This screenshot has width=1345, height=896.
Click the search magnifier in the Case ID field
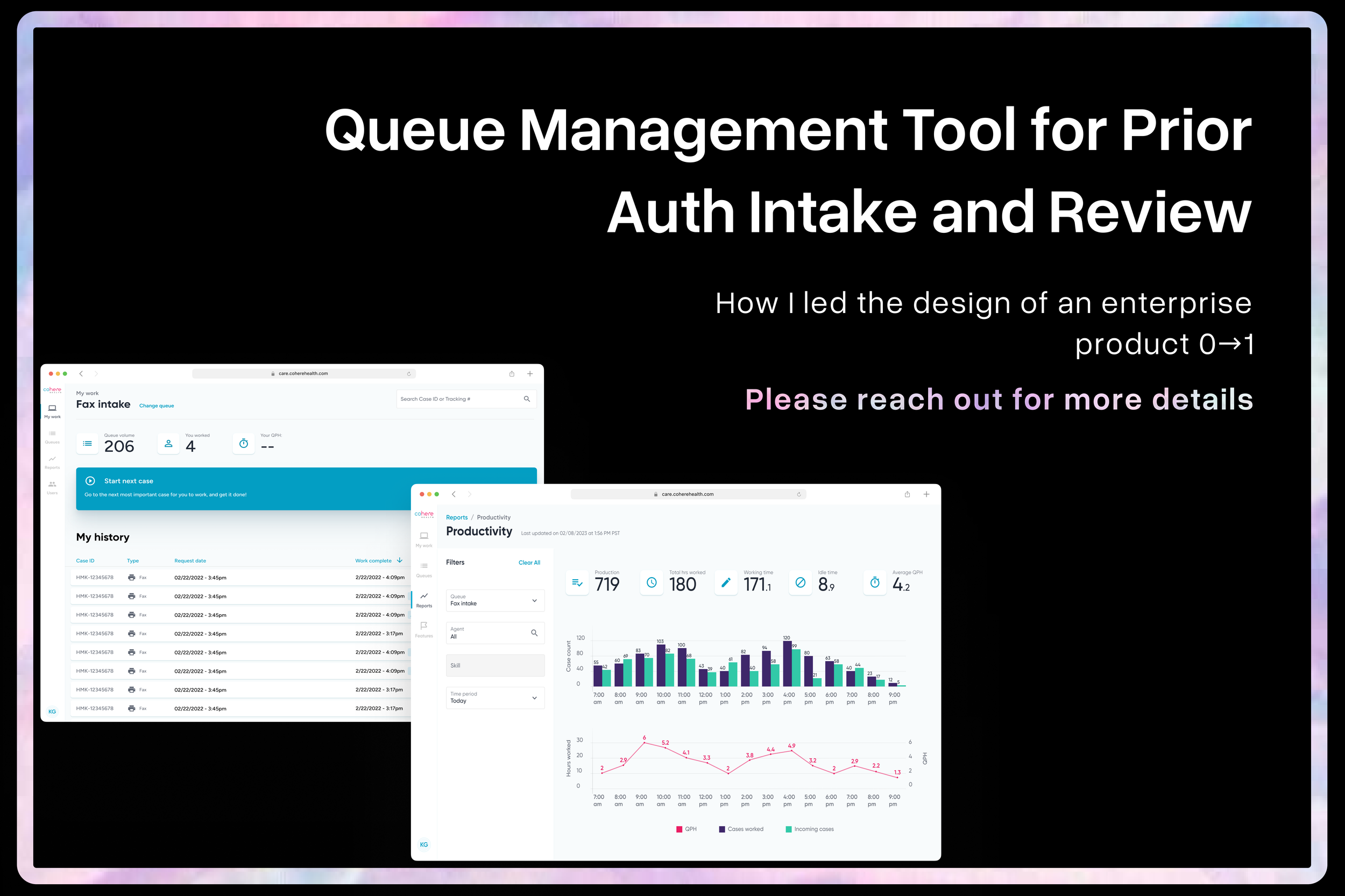(x=527, y=399)
